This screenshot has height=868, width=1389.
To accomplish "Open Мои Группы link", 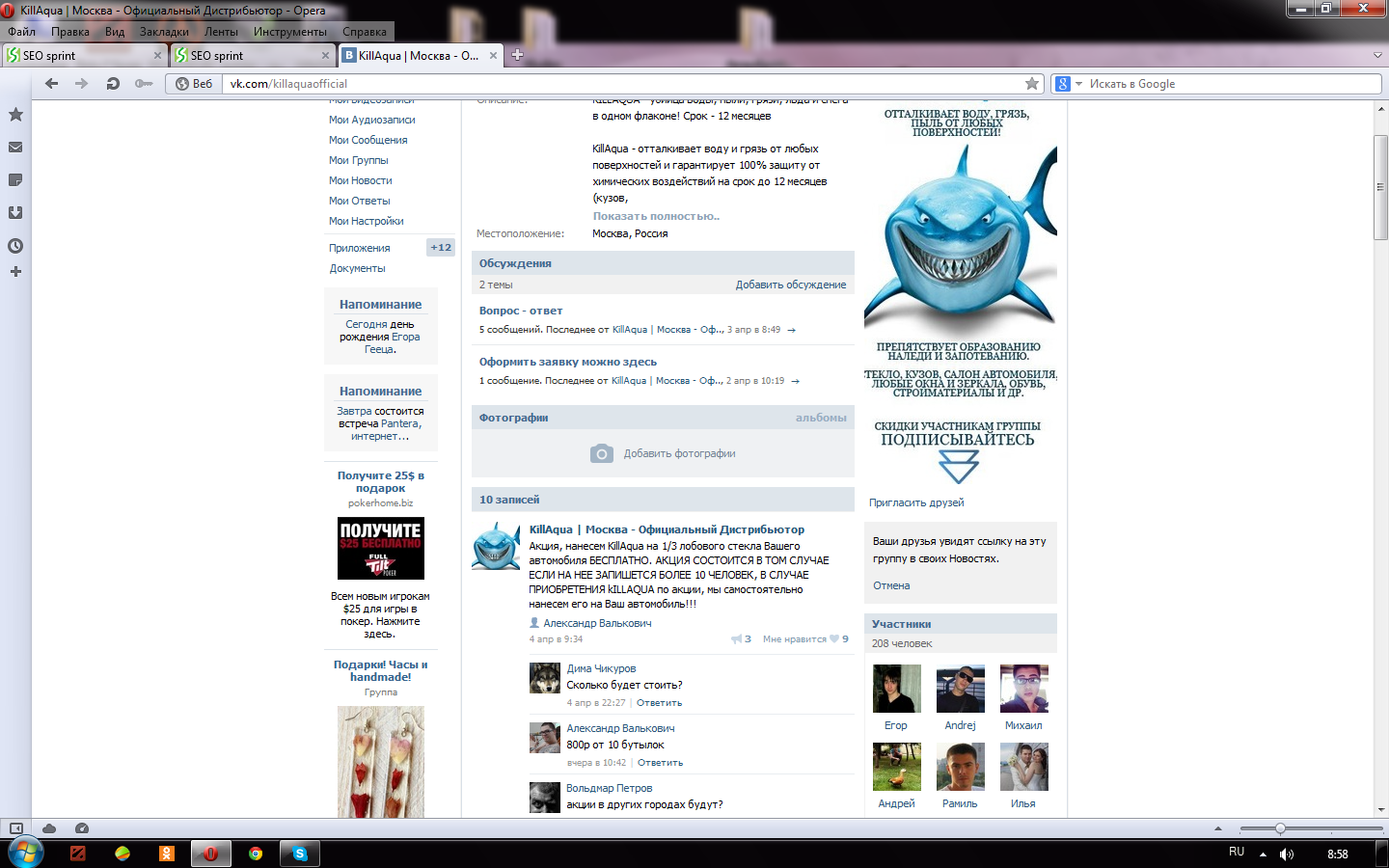I will (x=358, y=160).
